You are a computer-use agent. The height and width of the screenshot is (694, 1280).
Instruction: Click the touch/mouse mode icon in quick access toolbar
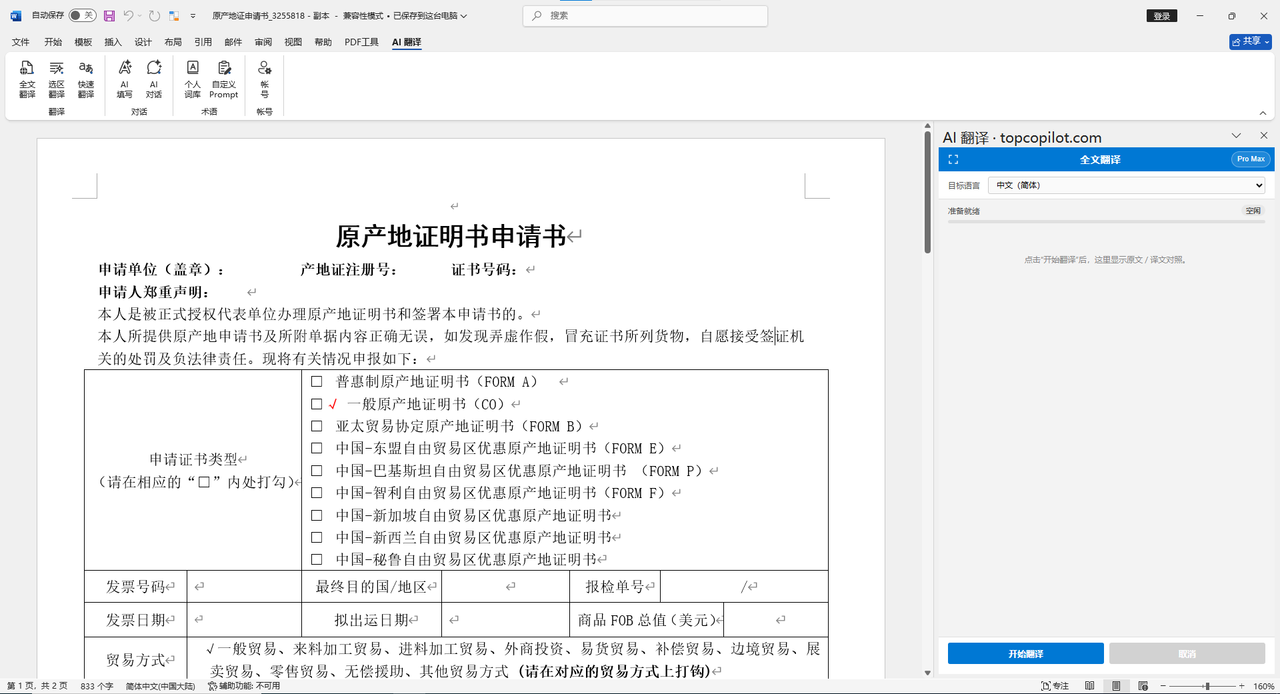coord(175,16)
